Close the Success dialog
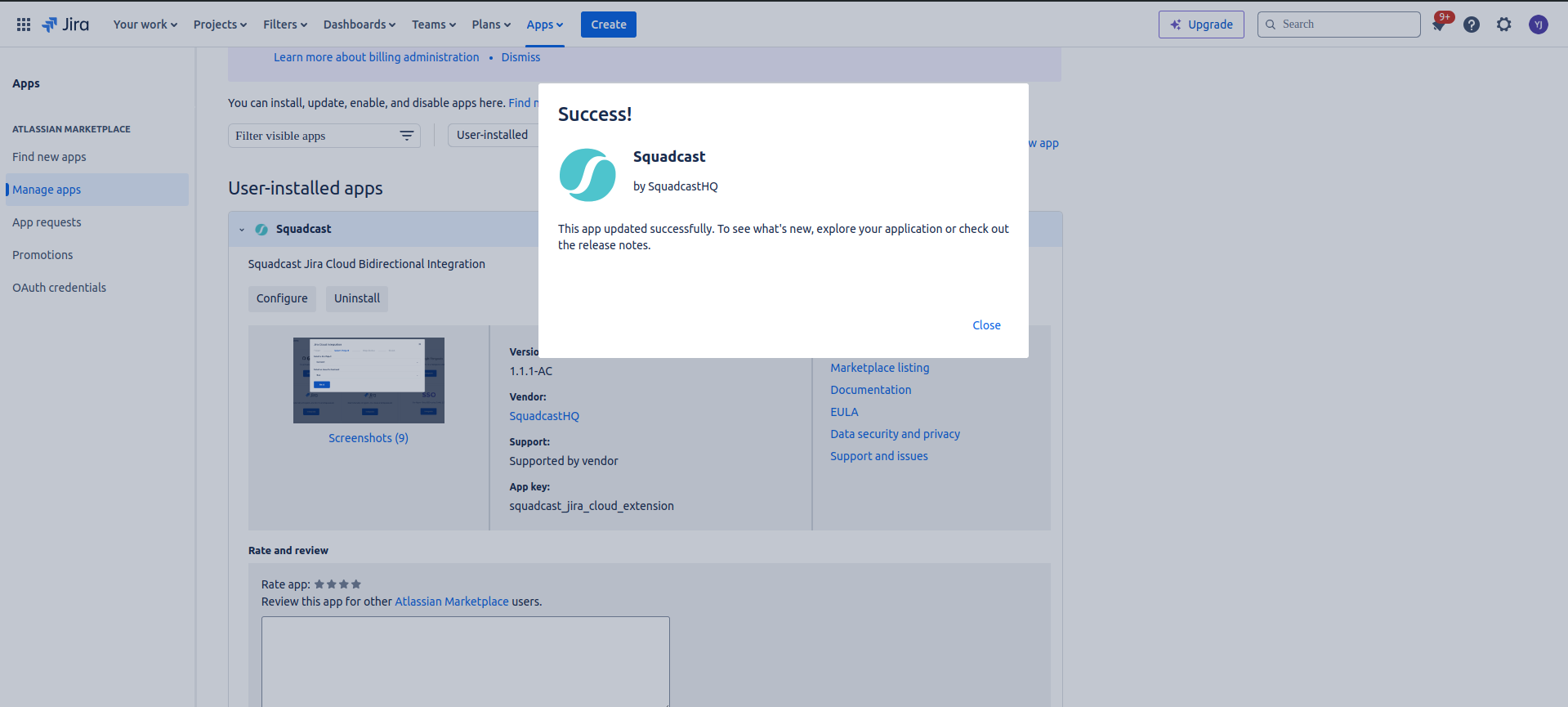 pyautogui.click(x=986, y=325)
